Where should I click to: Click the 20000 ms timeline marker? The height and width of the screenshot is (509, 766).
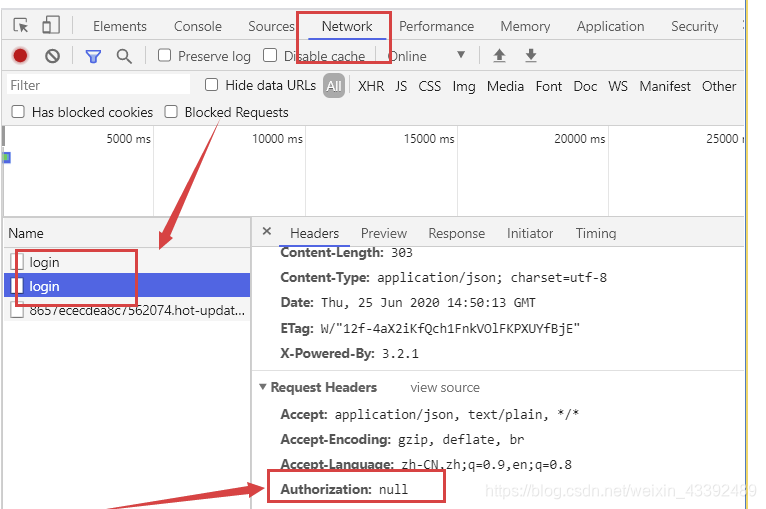coord(579,139)
